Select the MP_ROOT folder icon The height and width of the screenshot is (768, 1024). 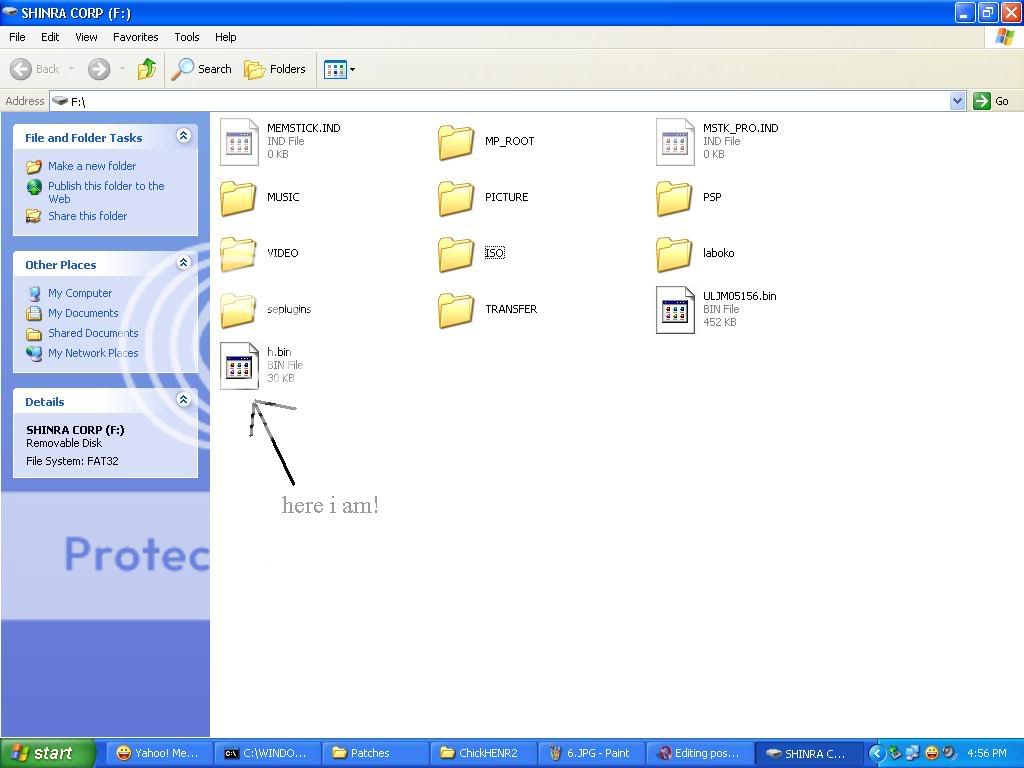pos(456,142)
